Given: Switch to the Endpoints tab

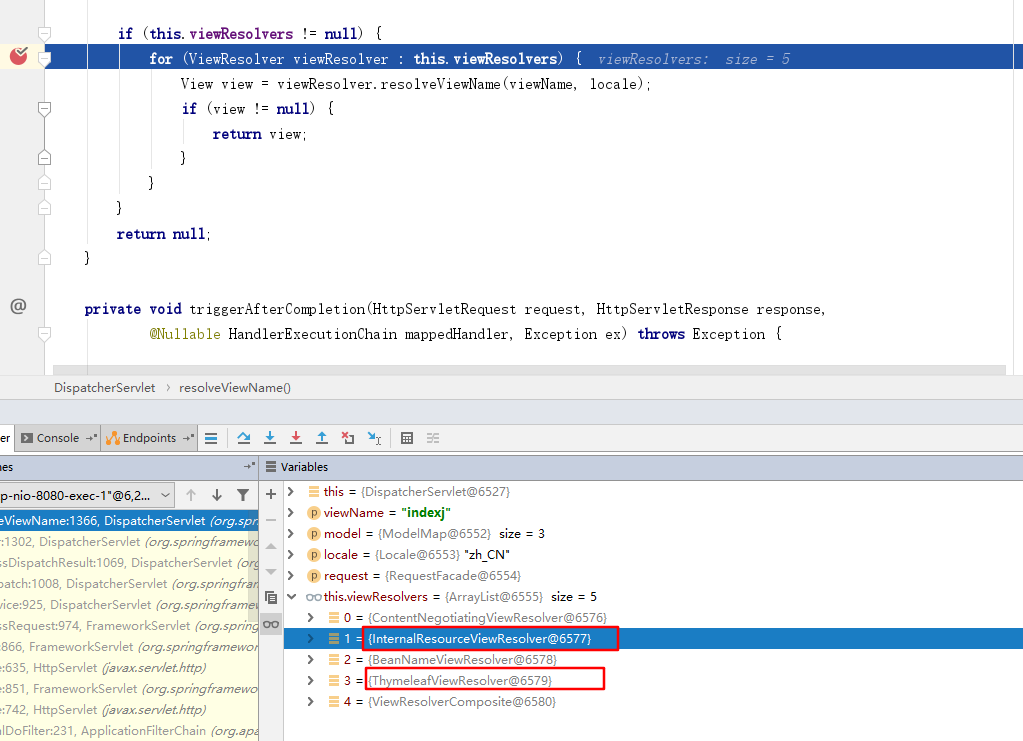Looking at the screenshot, I should (x=148, y=438).
